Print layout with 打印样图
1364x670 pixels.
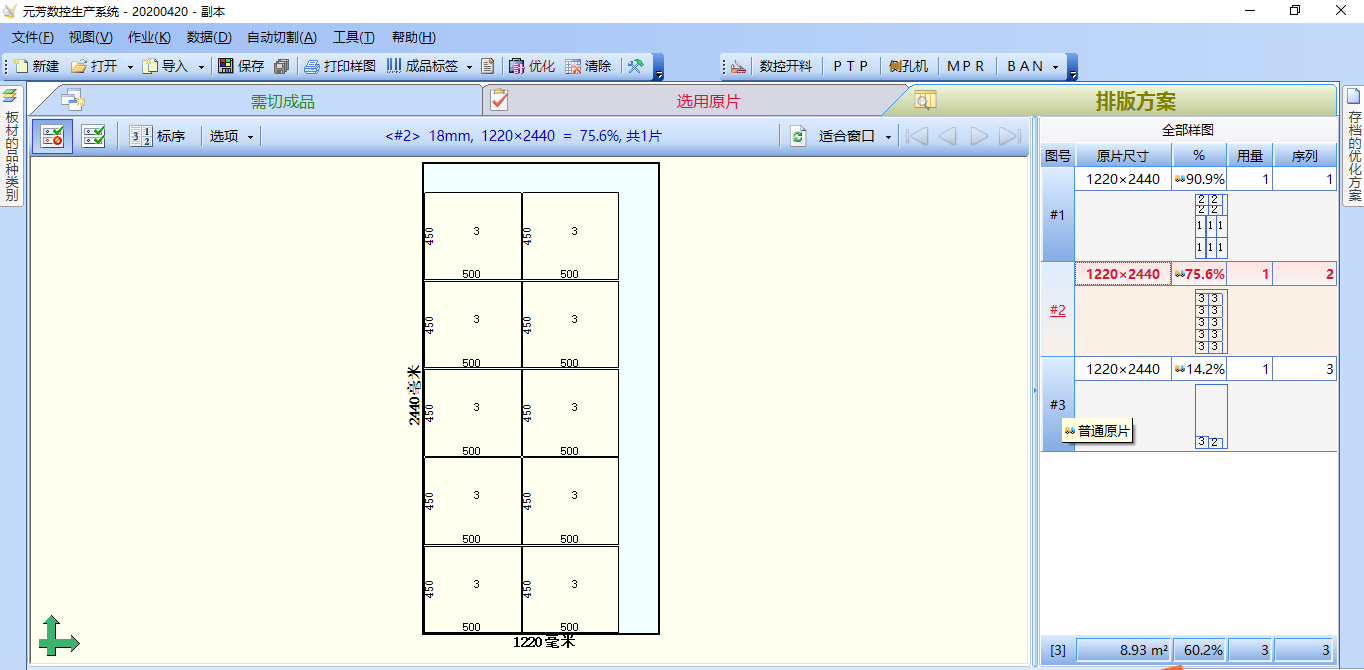tap(340, 66)
